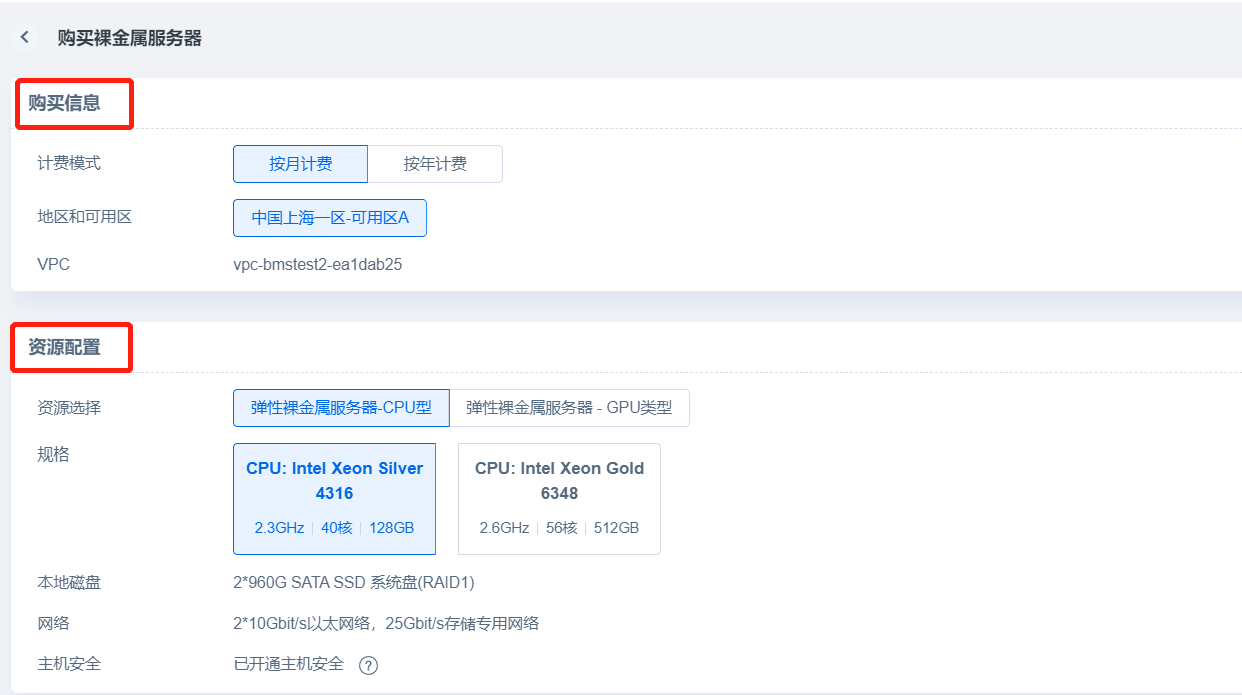Screen dimensions: 1242x695
Task: Click the 购买裸金属服务器 page title
Action: pos(130,38)
